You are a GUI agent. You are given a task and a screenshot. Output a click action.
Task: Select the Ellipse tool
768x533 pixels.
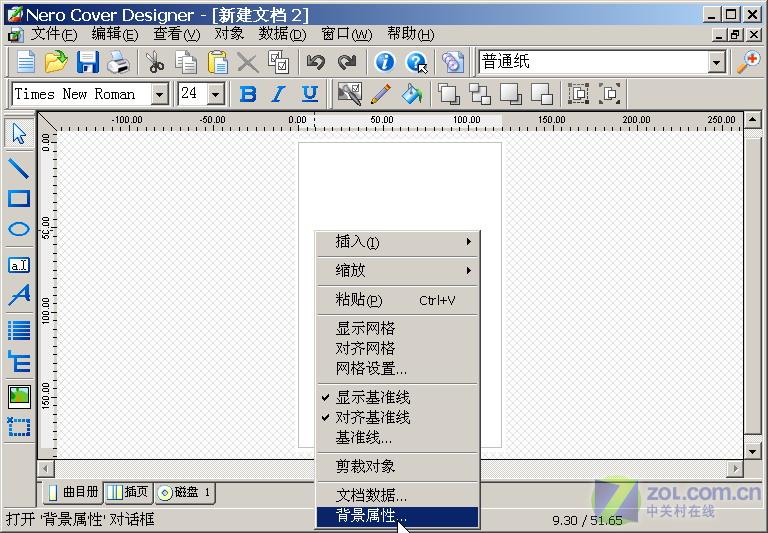pyautogui.click(x=19, y=229)
